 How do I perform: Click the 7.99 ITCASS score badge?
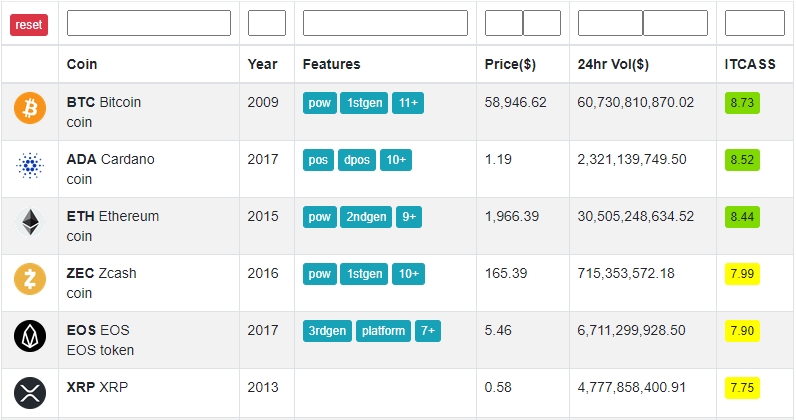[742, 274]
